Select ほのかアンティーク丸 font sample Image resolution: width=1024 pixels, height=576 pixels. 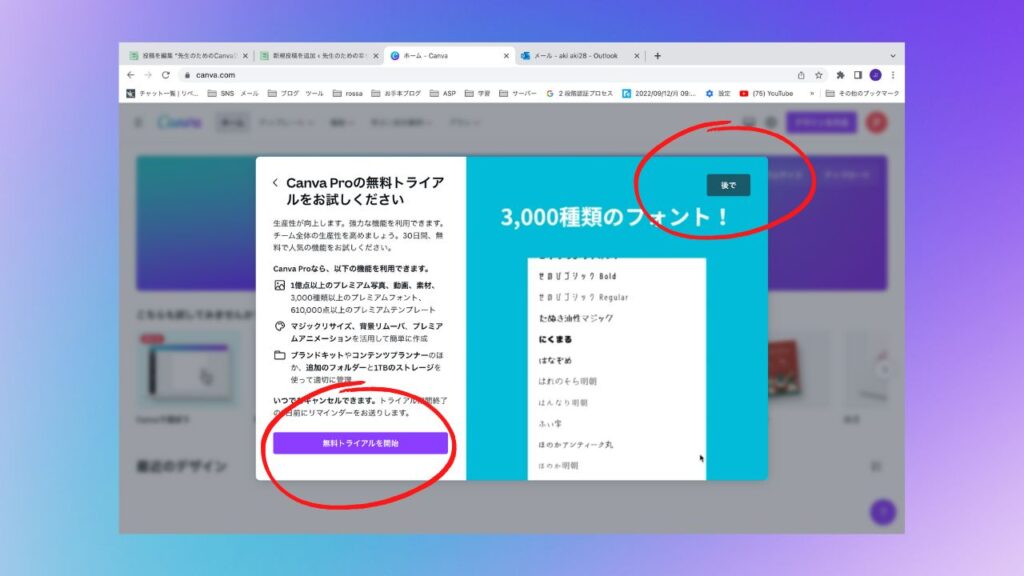tap(575, 445)
